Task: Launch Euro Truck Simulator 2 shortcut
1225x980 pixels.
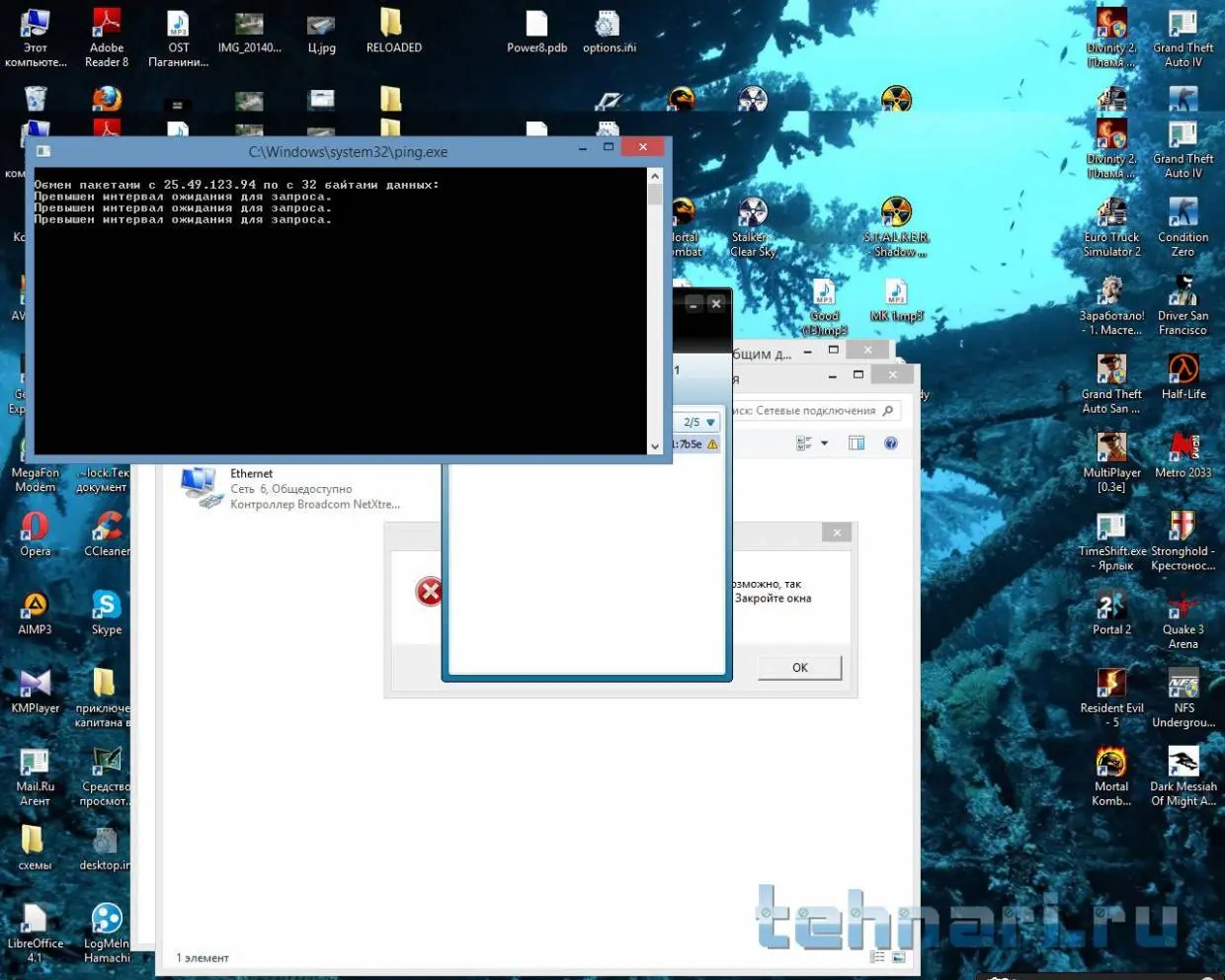Action: [1111, 228]
